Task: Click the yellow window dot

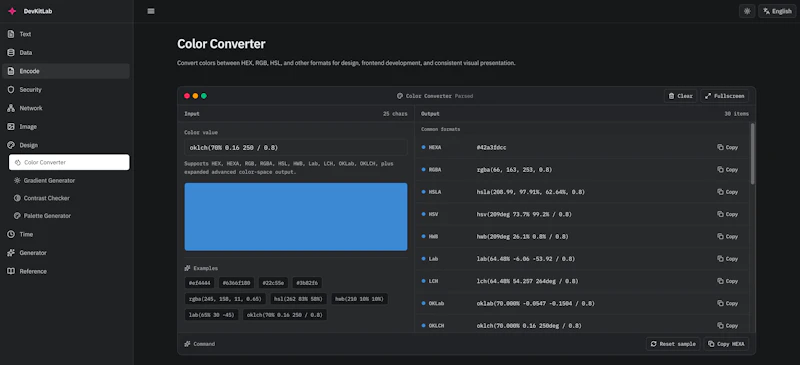Action: (195, 96)
